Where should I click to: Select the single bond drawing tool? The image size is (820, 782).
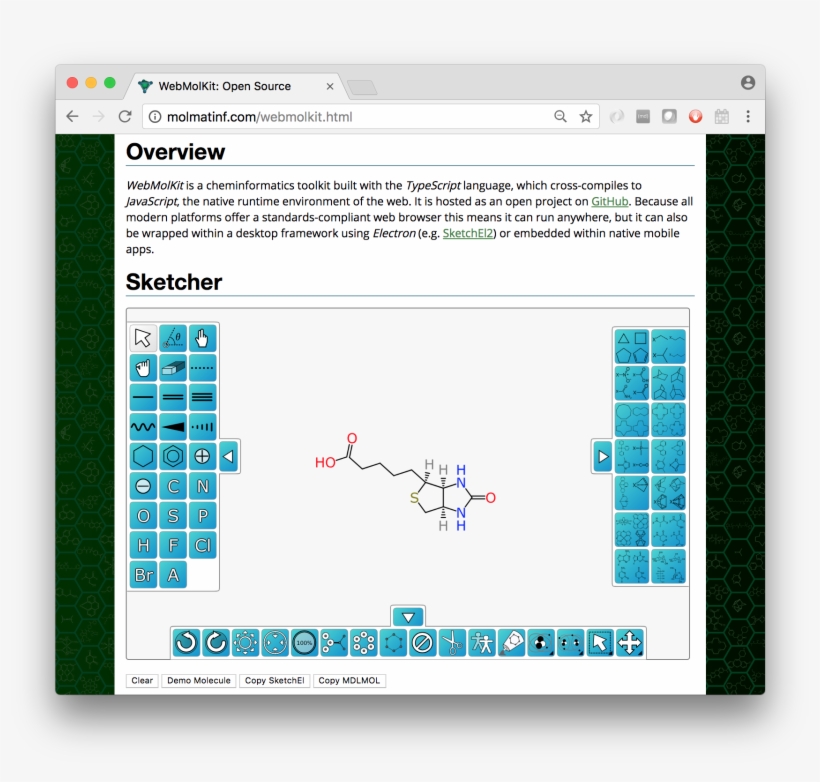[x=142, y=397]
